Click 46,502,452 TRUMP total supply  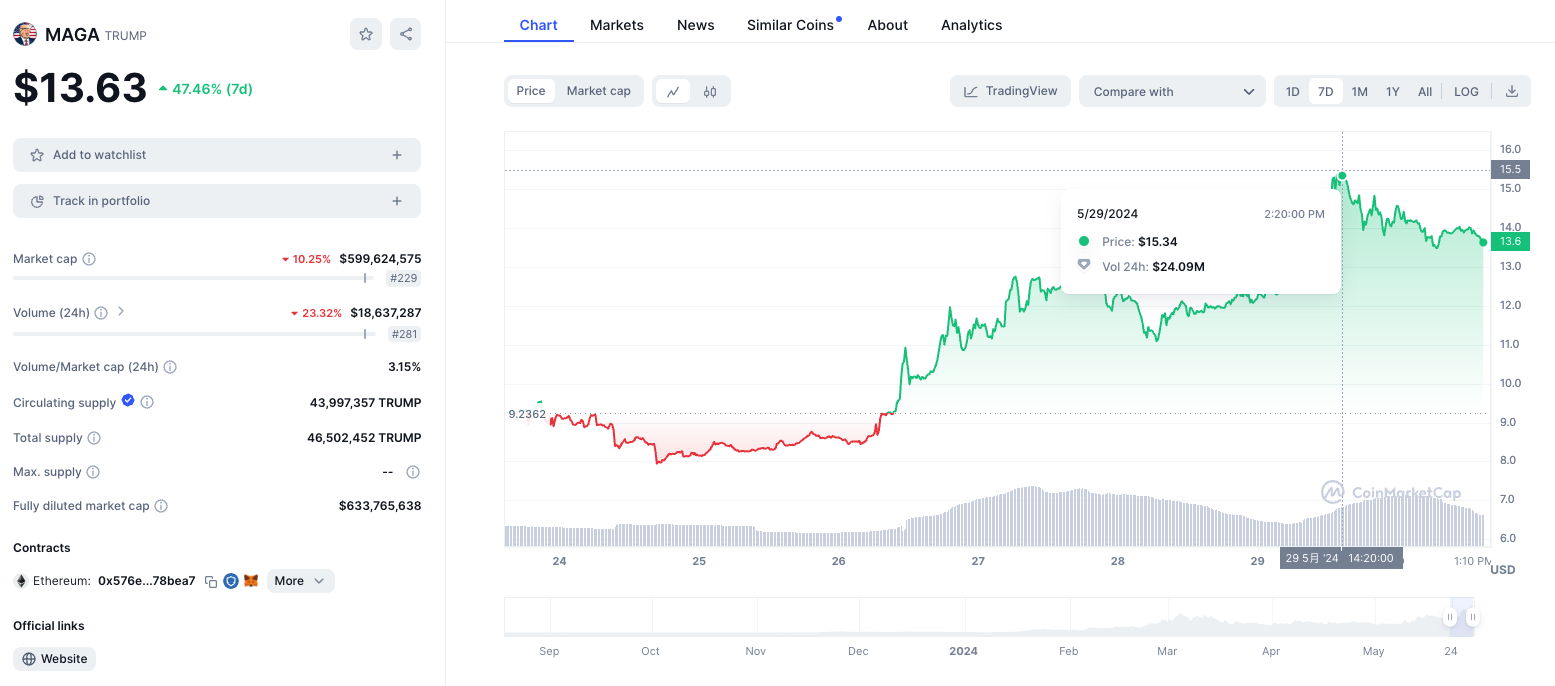(x=364, y=438)
